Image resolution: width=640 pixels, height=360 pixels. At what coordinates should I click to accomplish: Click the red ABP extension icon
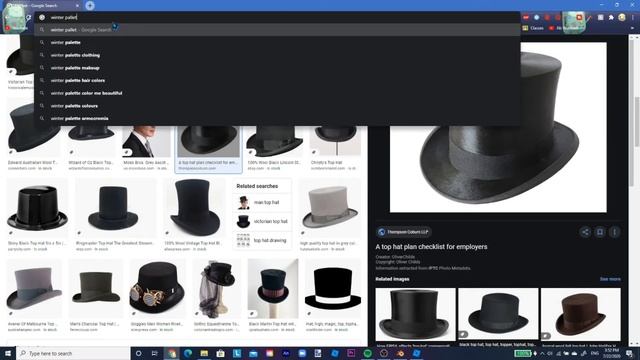tap(526, 18)
